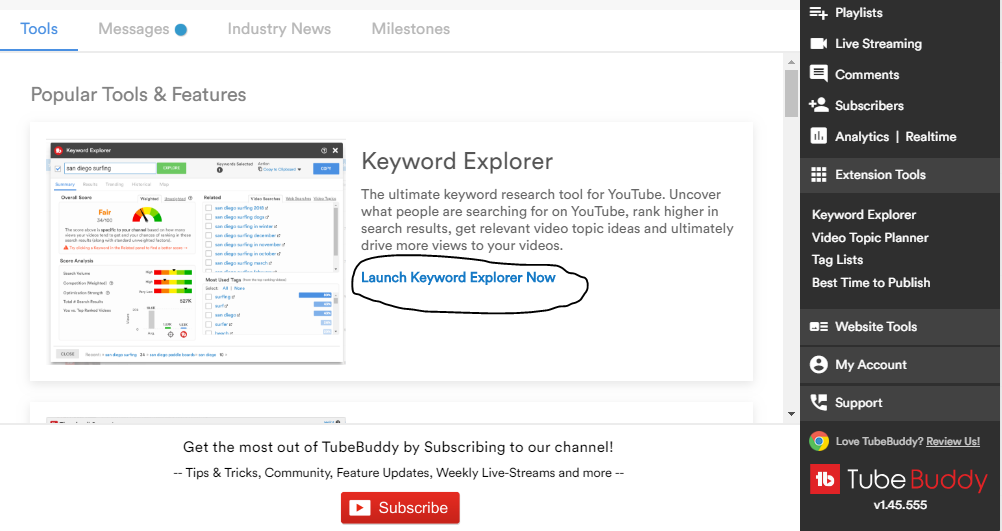Click the v1.45.555 version text
This screenshot has height=531, width=1002.
click(900, 505)
